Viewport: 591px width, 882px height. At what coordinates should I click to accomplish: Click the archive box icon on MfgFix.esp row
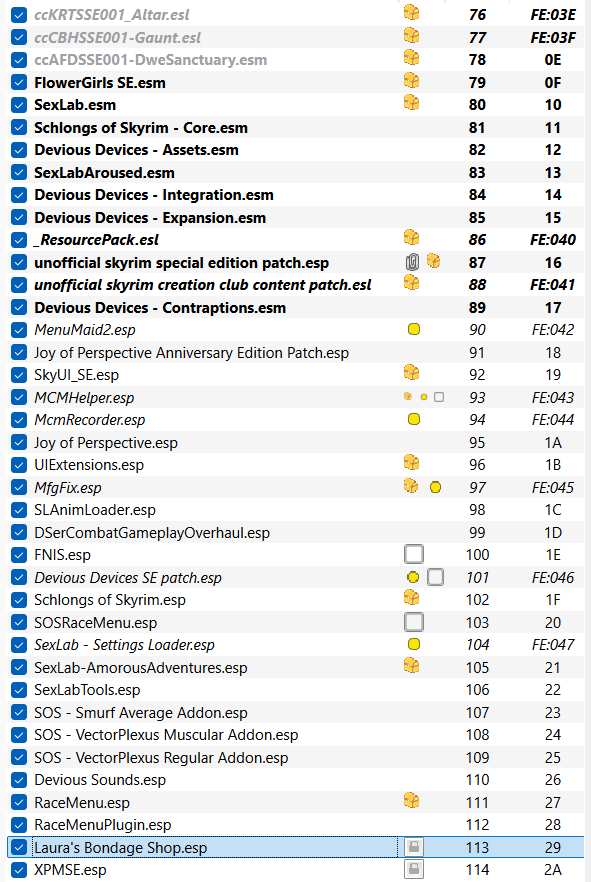coord(412,486)
